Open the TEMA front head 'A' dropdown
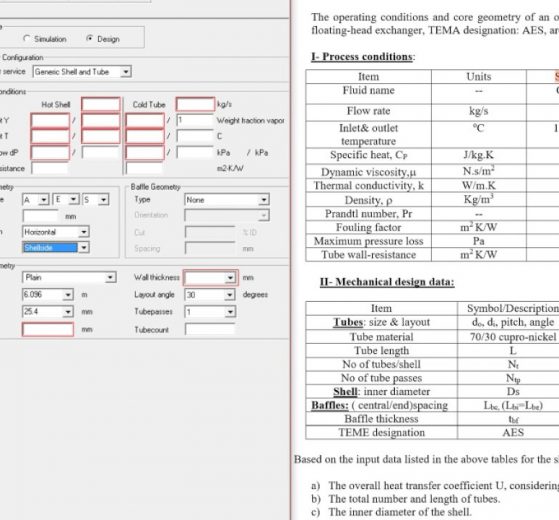The height and width of the screenshot is (520, 559). pos(43,200)
